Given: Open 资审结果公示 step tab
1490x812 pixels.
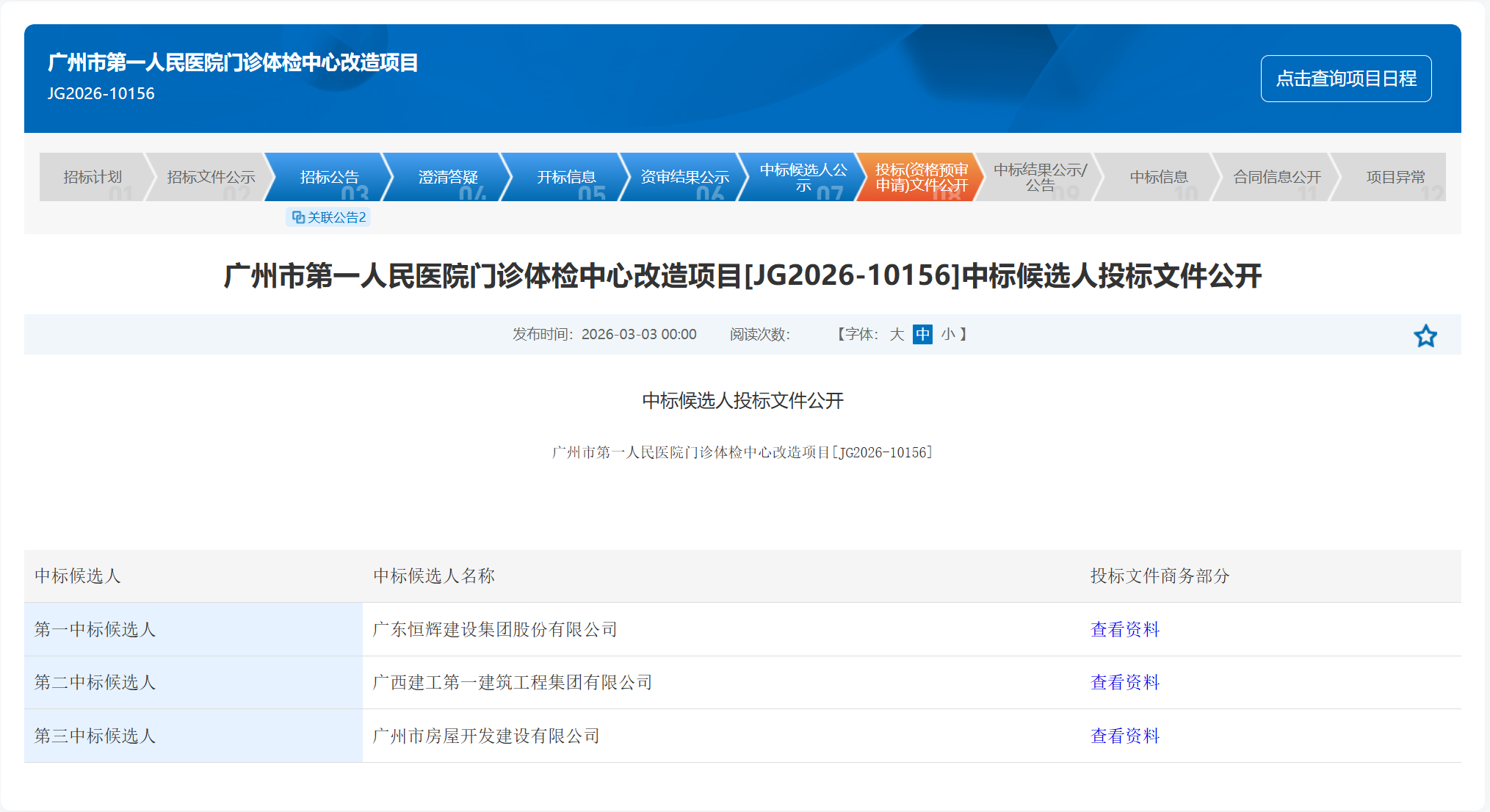Looking at the screenshot, I should coord(684,177).
